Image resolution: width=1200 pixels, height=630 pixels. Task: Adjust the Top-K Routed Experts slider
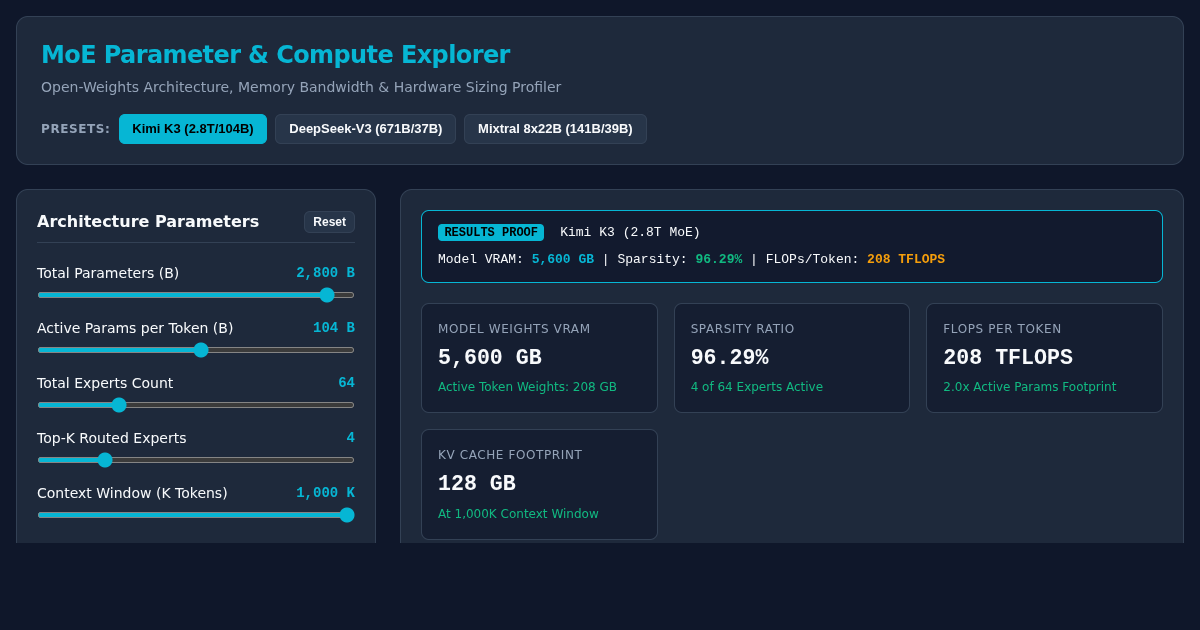pos(196,460)
